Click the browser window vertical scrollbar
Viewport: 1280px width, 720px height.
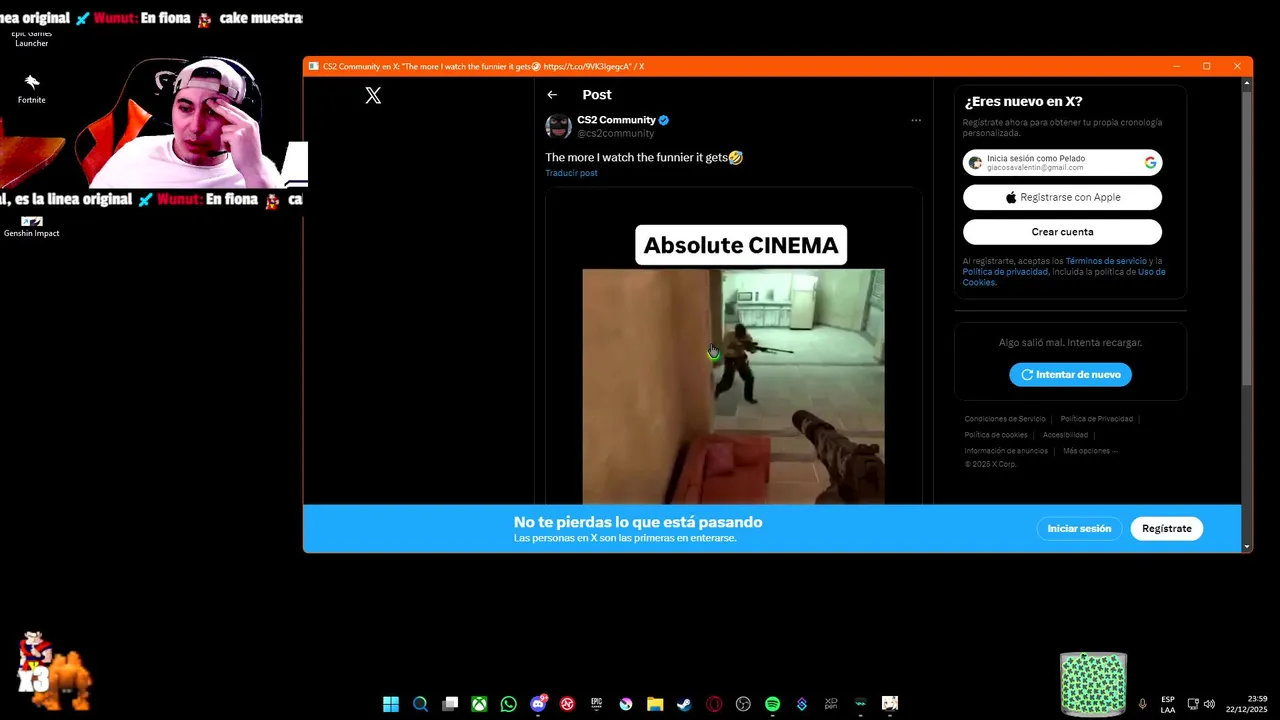point(1246,240)
